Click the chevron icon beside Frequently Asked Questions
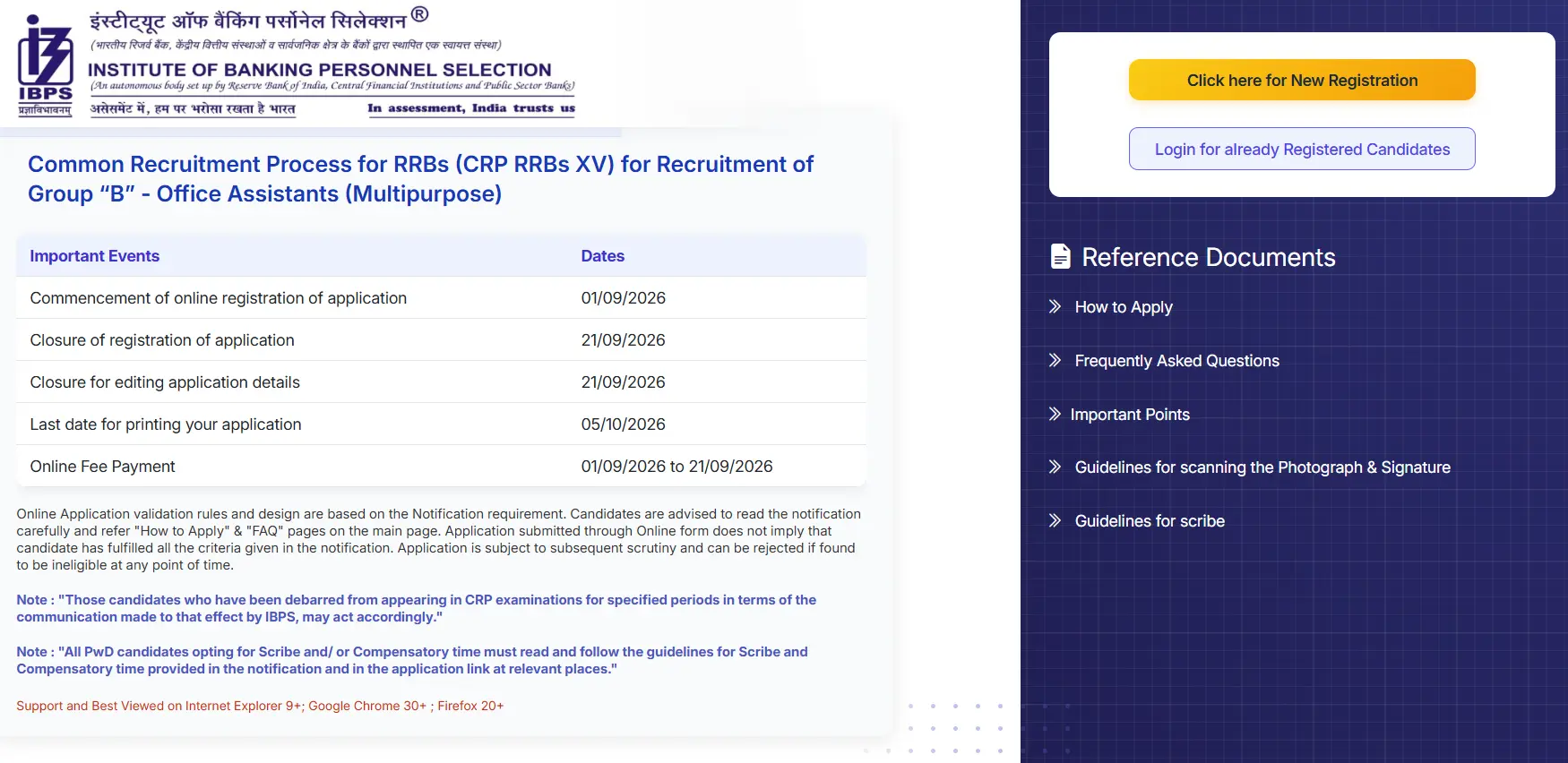1568x763 pixels. pyautogui.click(x=1055, y=360)
